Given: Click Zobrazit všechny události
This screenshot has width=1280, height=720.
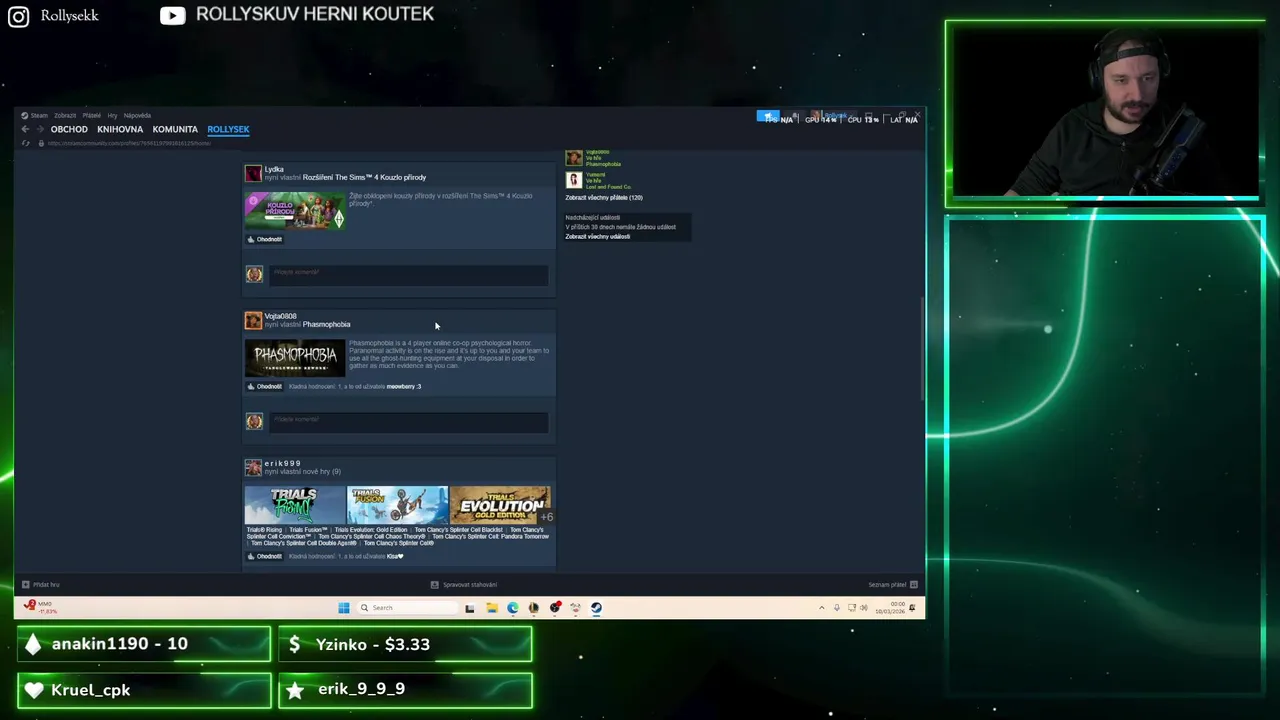Looking at the screenshot, I should coord(598,237).
